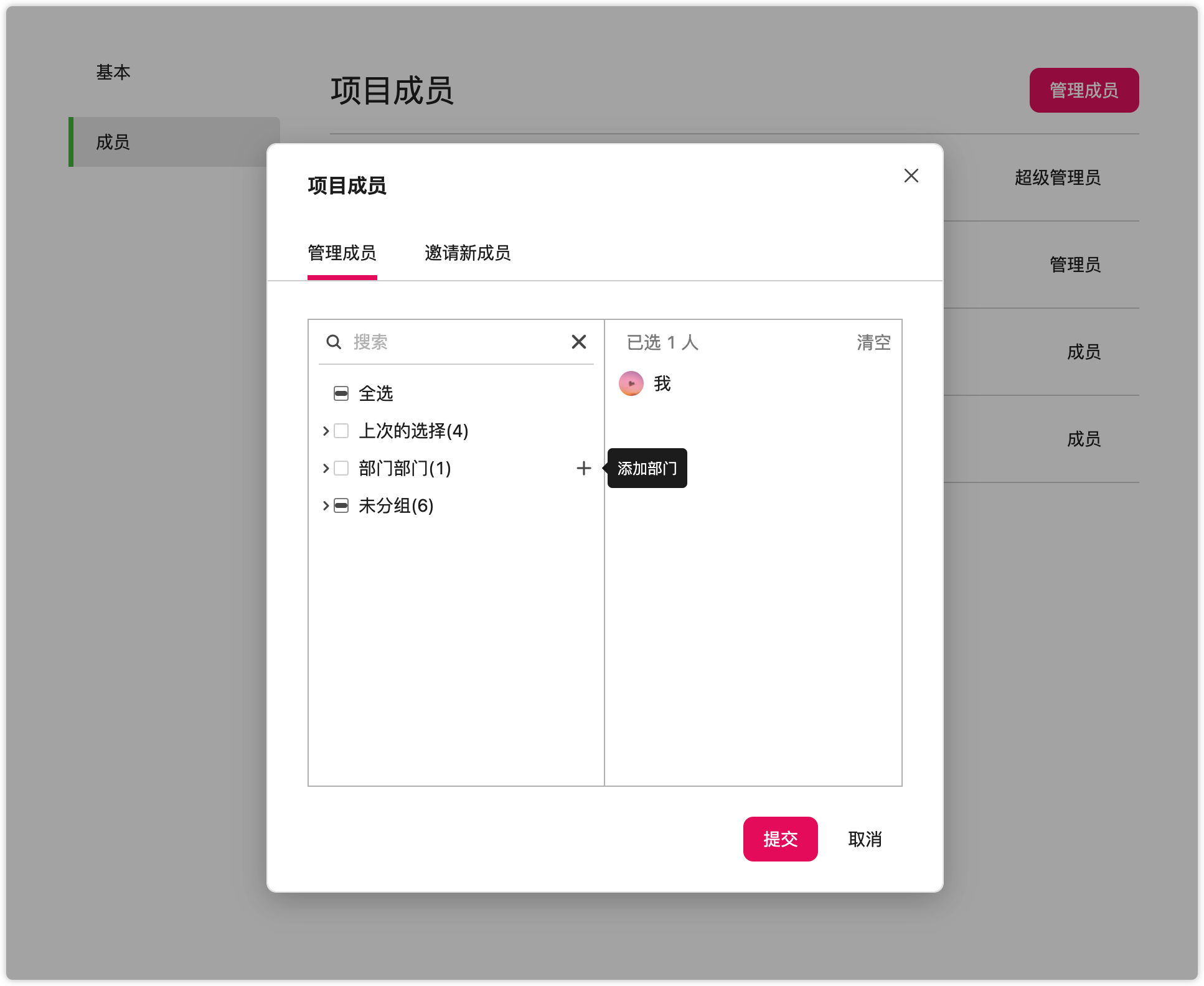The width and height of the screenshot is (1204, 986).
Task: Open 基本 in the left sidebar
Action: [113, 72]
